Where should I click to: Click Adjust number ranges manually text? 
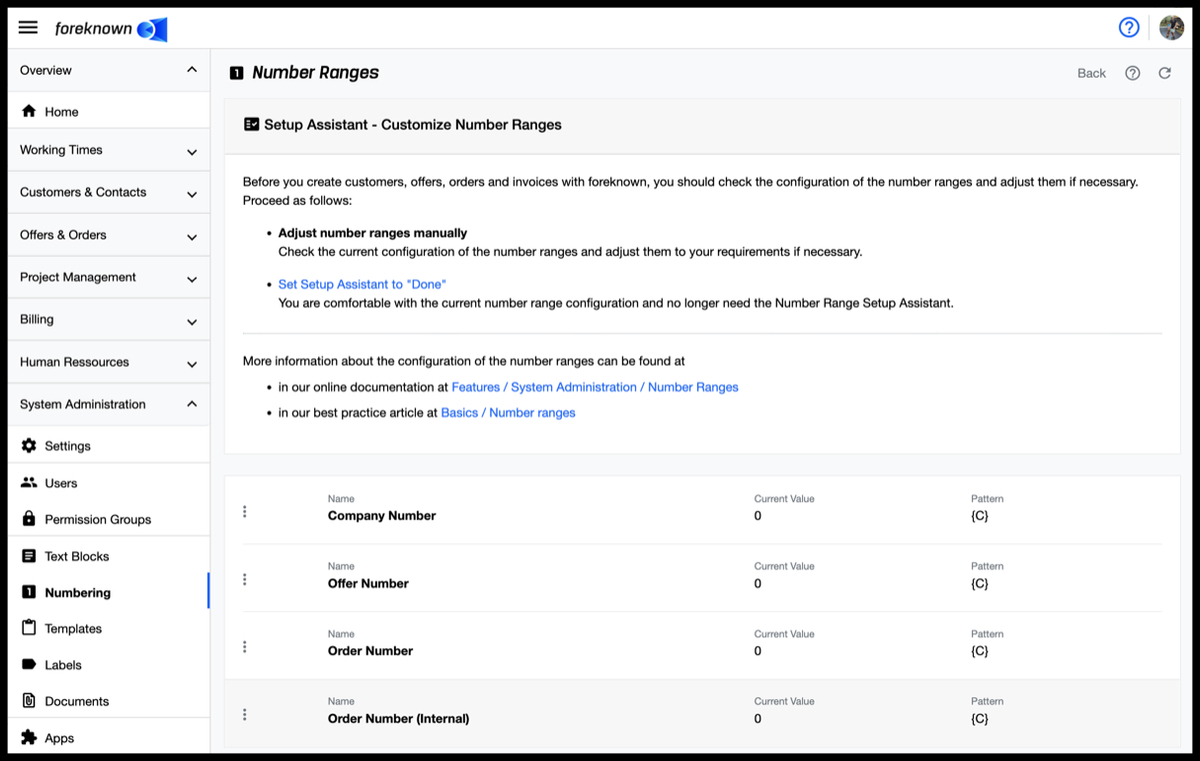pos(373,233)
